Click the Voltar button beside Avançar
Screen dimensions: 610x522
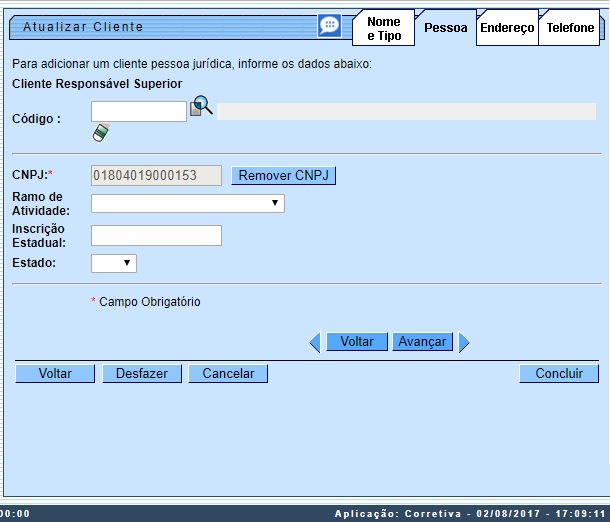point(357,342)
